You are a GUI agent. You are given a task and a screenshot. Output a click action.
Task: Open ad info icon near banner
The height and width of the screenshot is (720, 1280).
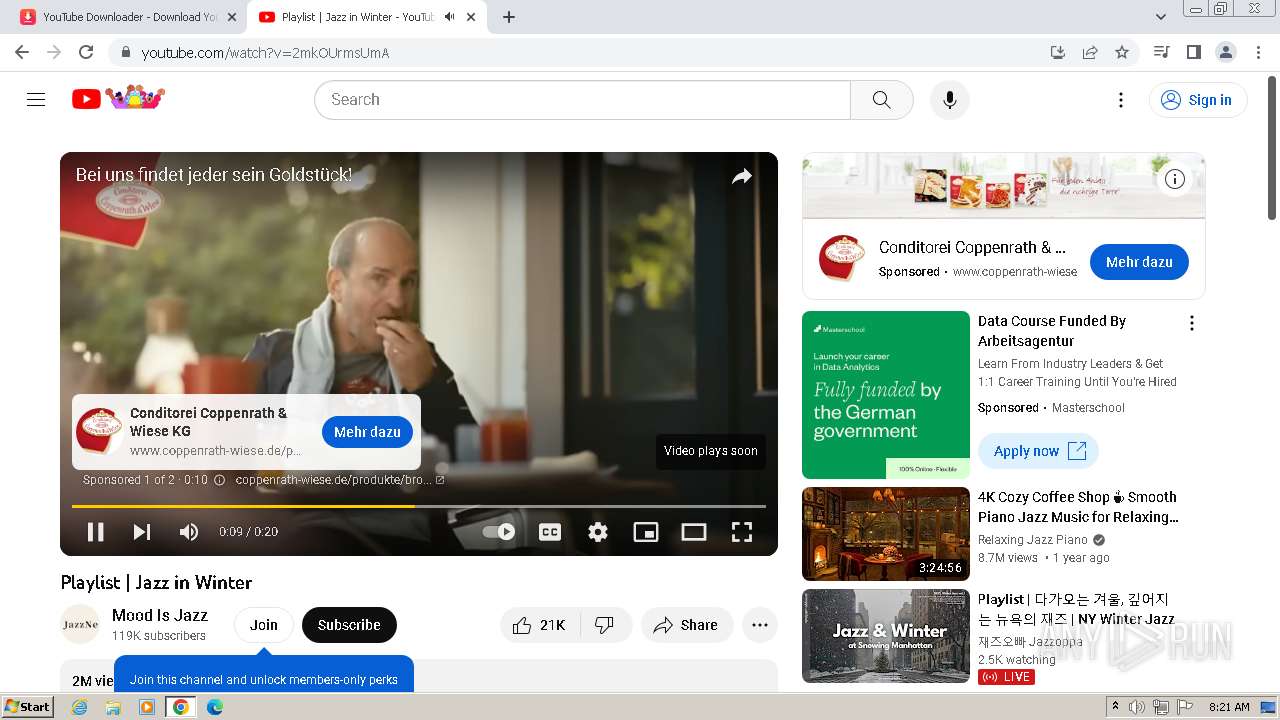[1175, 179]
